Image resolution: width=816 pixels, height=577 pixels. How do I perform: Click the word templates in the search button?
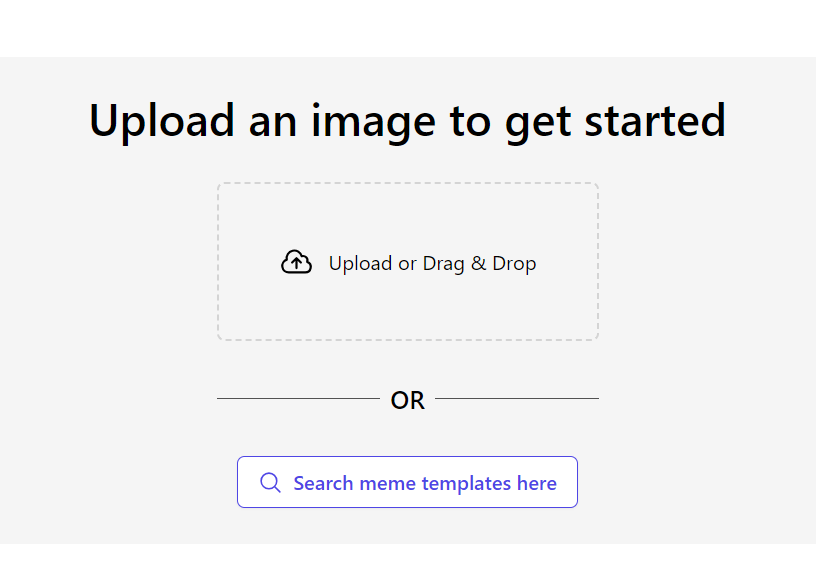(x=466, y=484)
